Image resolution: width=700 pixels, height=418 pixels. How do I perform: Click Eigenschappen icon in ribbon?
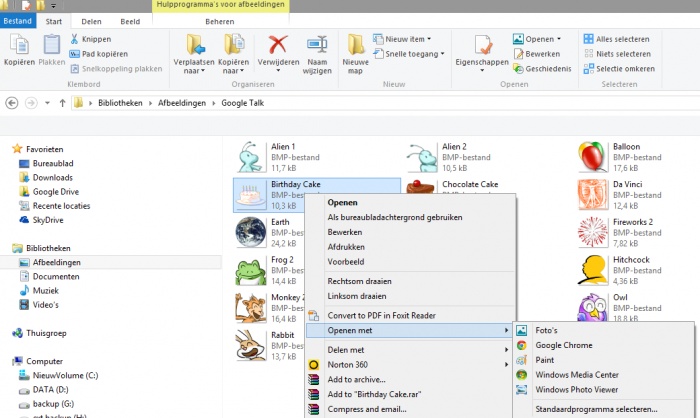coord(483,45)
